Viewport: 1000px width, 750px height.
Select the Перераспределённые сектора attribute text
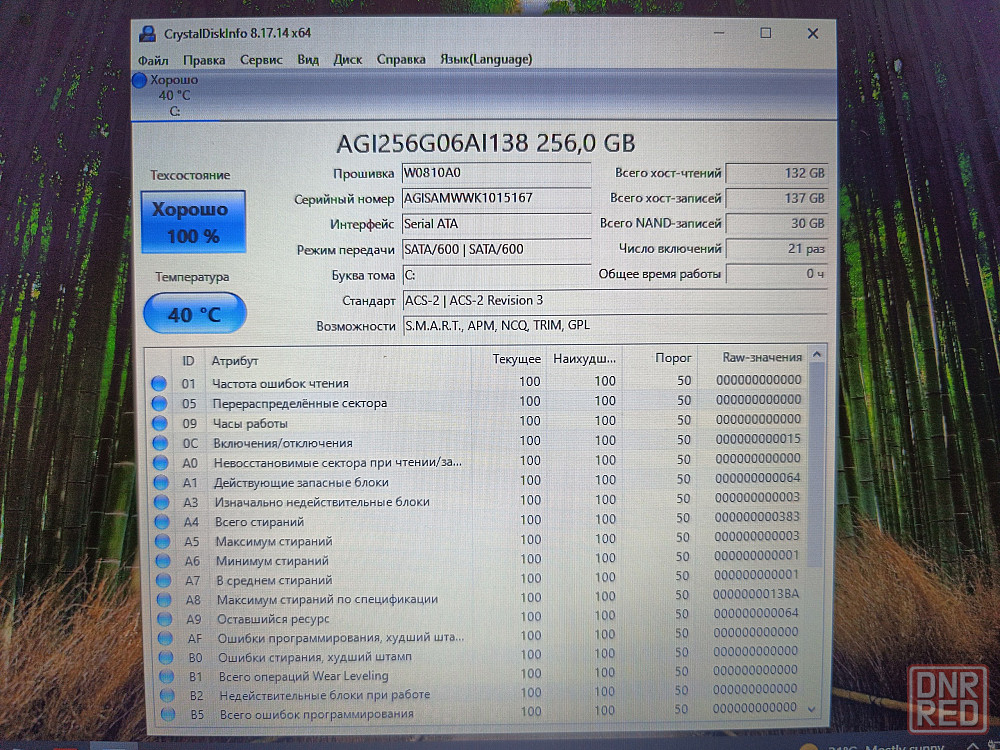[300, 403]
